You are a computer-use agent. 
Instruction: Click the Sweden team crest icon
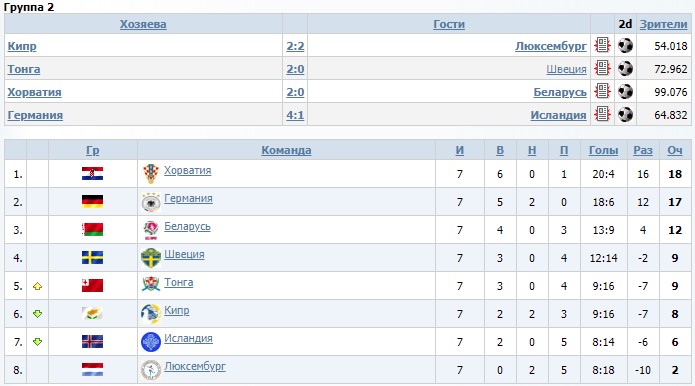pyautogui.click(x=151, y=258)
